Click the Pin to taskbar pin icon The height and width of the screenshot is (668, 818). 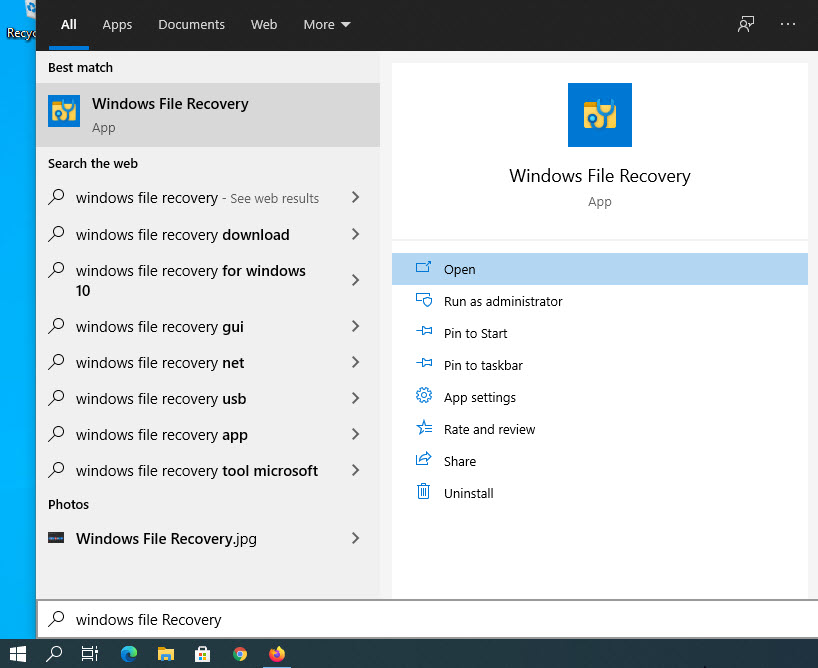[424, 363]
